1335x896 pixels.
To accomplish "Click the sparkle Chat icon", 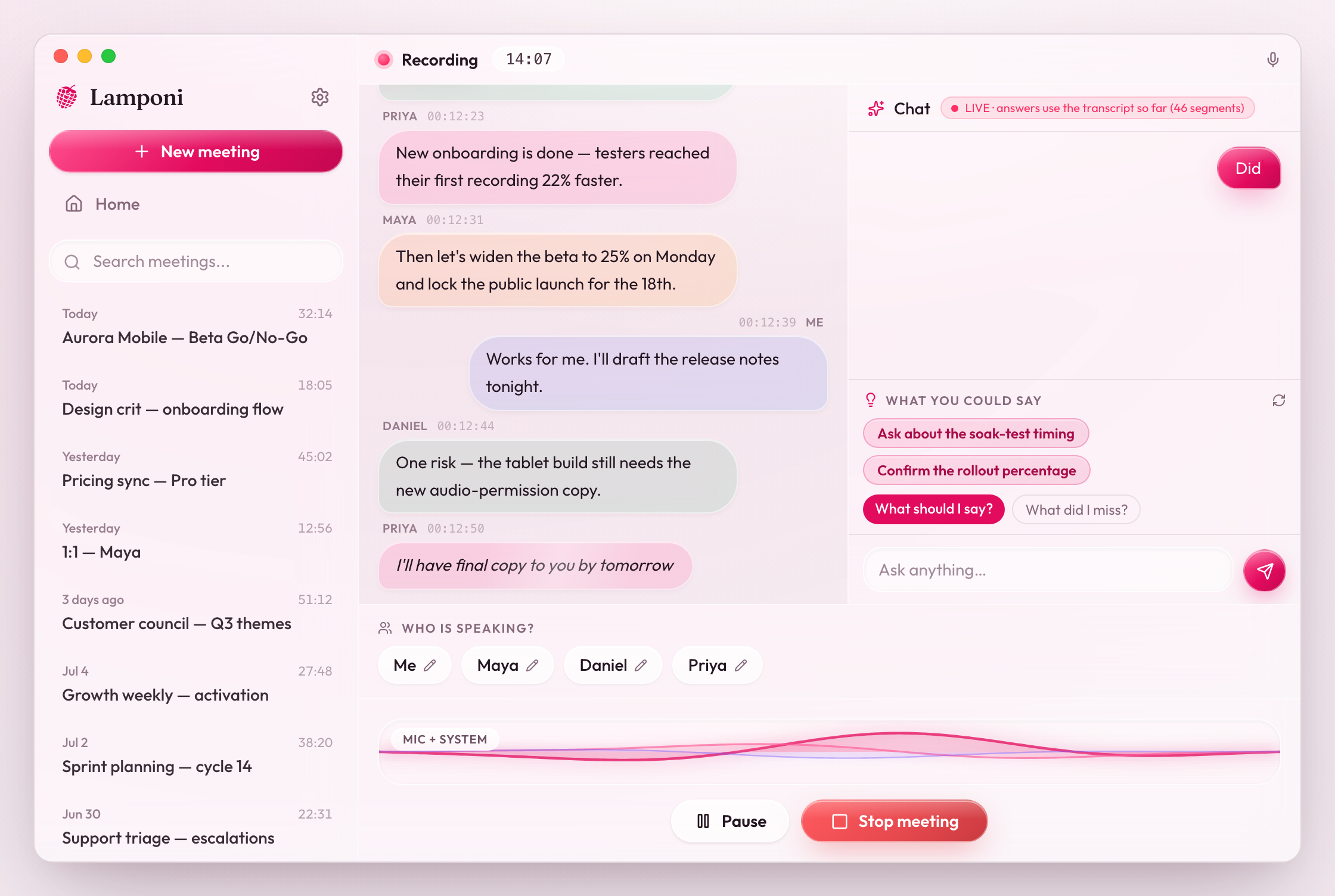I will [x=876, y=108].
